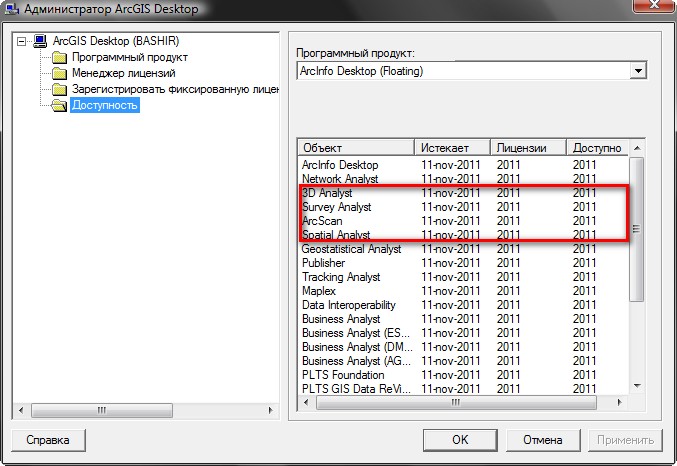Click folder icon beside Зарегистрировать фиксированную лицензию
The height and width of the screenshot is (466, 677).
point(59,89)
